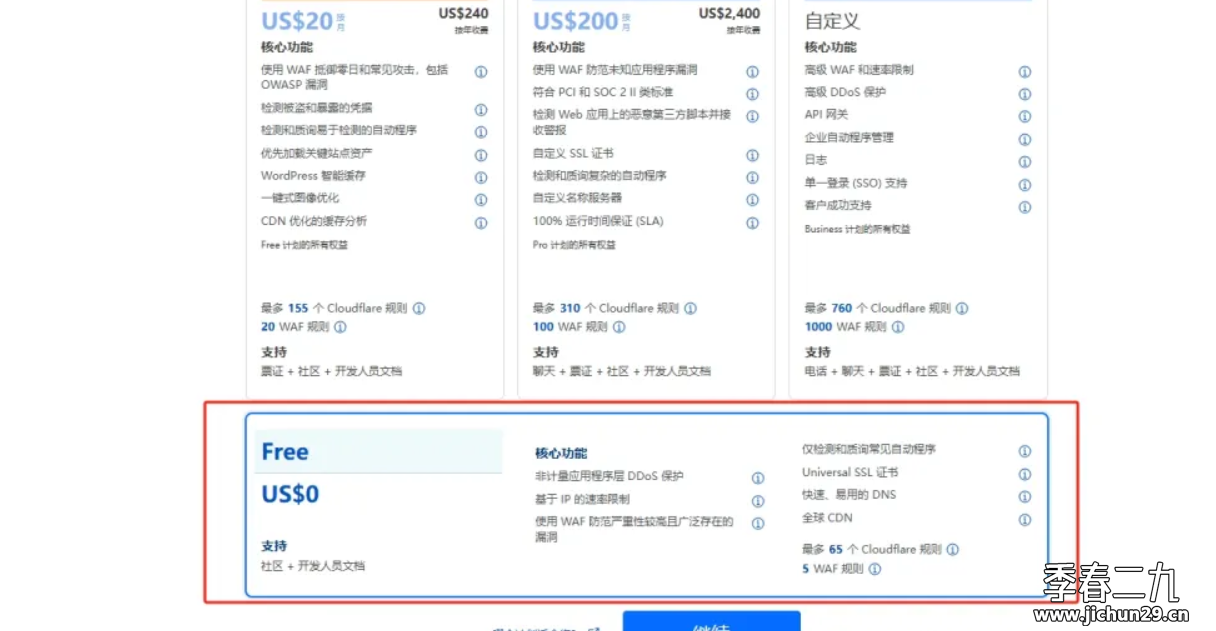Select the 自定义 enterprise plan heading

832,21
